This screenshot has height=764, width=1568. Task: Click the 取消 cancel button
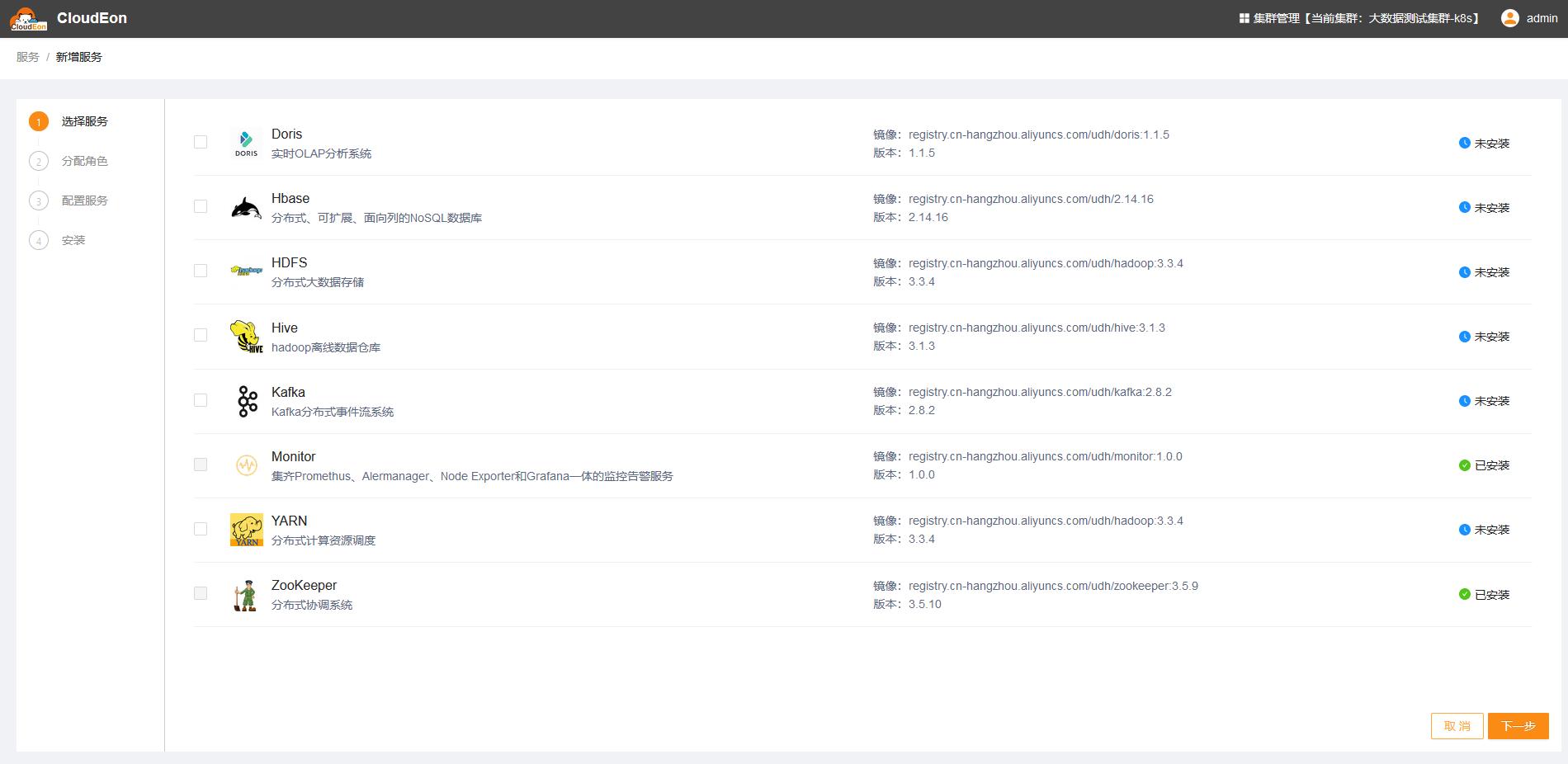click(1457, 726)
